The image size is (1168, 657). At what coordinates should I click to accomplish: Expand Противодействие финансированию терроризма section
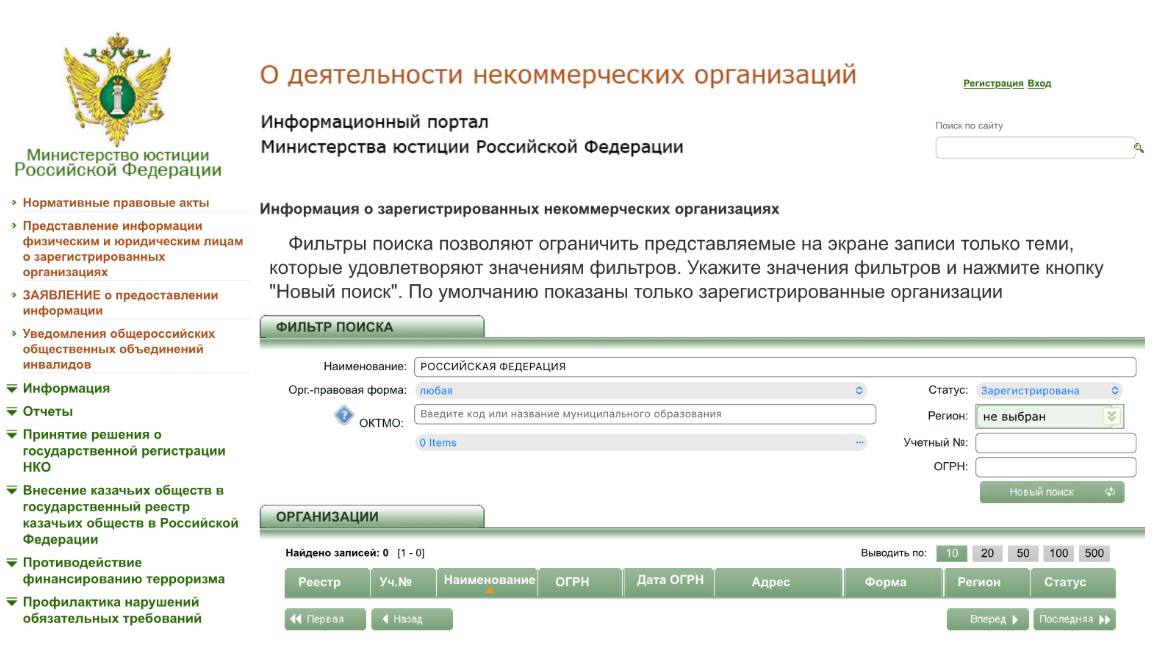click(x=123, y=570)
